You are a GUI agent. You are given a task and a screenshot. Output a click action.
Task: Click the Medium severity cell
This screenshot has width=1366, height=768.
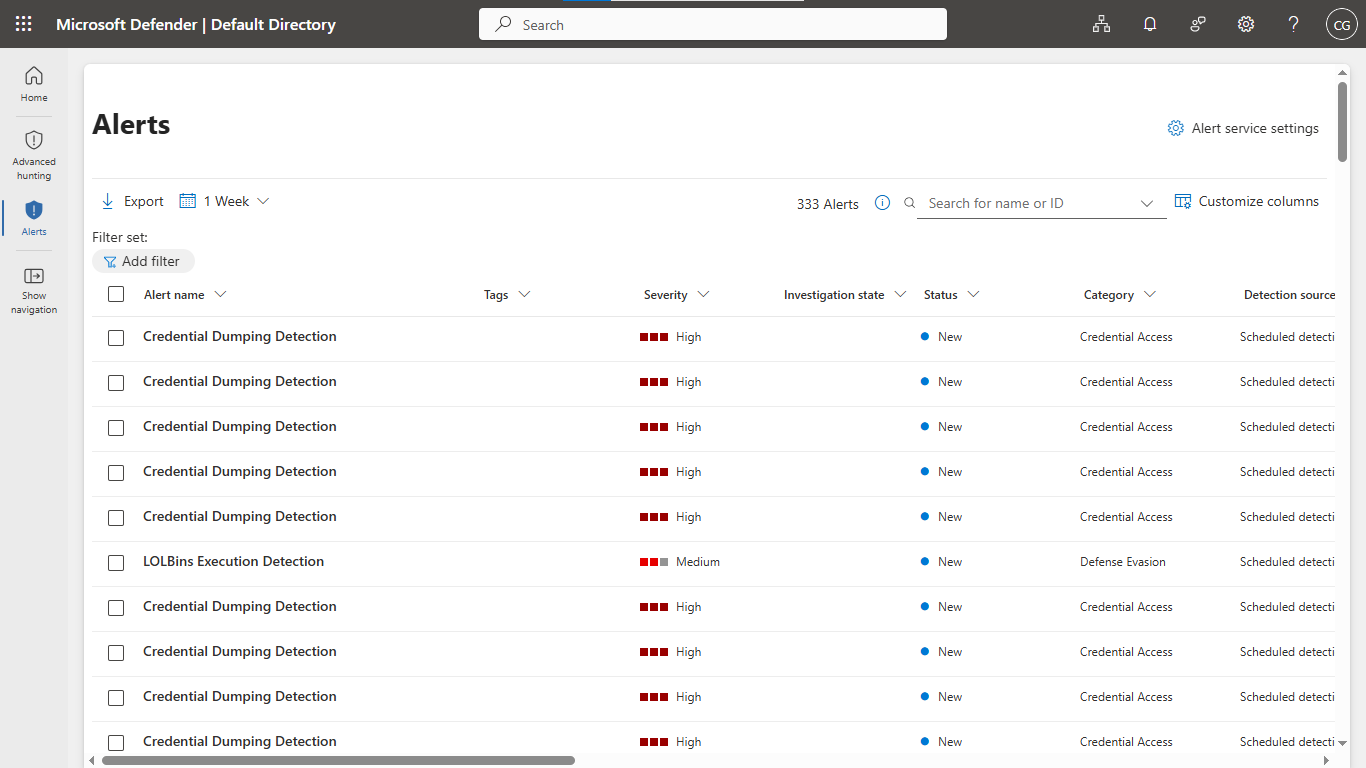point(680,562)
